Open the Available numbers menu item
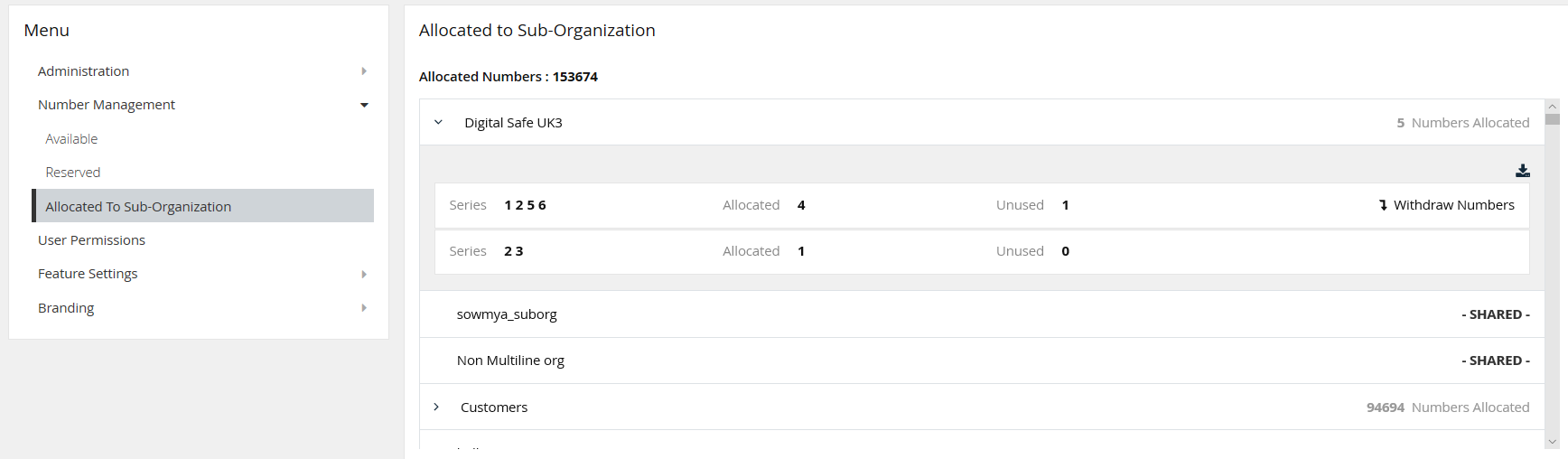This screenshot has width=1568, height=459. (71, 139)
